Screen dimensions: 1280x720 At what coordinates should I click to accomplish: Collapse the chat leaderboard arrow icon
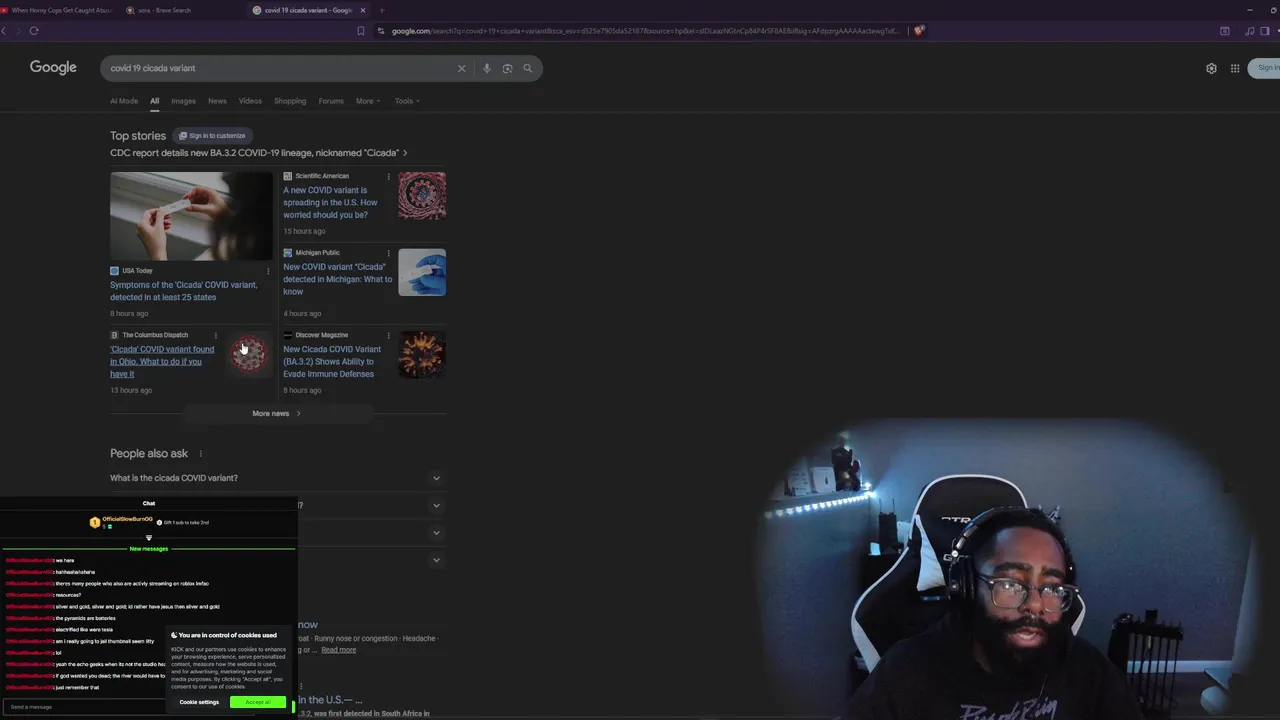pyautogui.click(x=149, y=538)
